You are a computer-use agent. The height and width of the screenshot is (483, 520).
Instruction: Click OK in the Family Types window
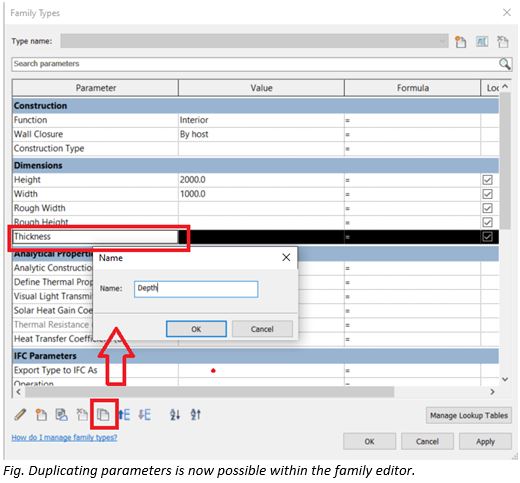click(x=369, y=441)
